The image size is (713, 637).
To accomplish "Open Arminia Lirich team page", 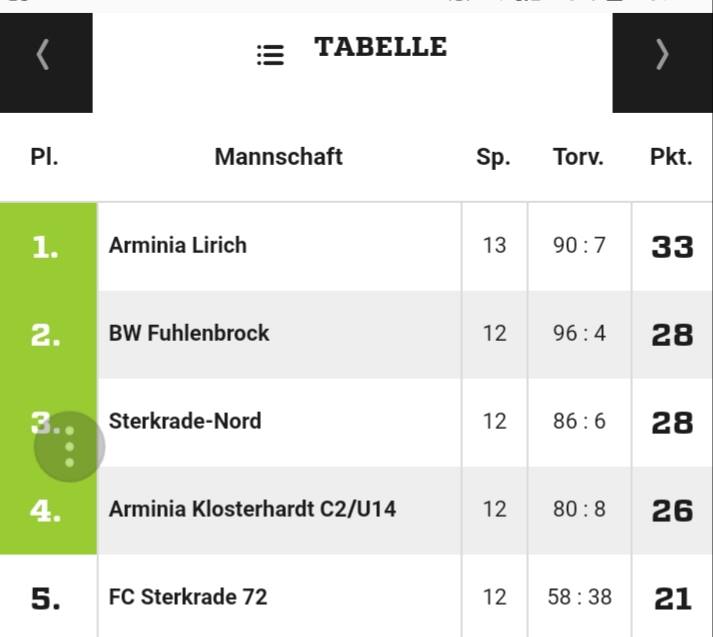I will pyautogui.click(x=178, y=245).
